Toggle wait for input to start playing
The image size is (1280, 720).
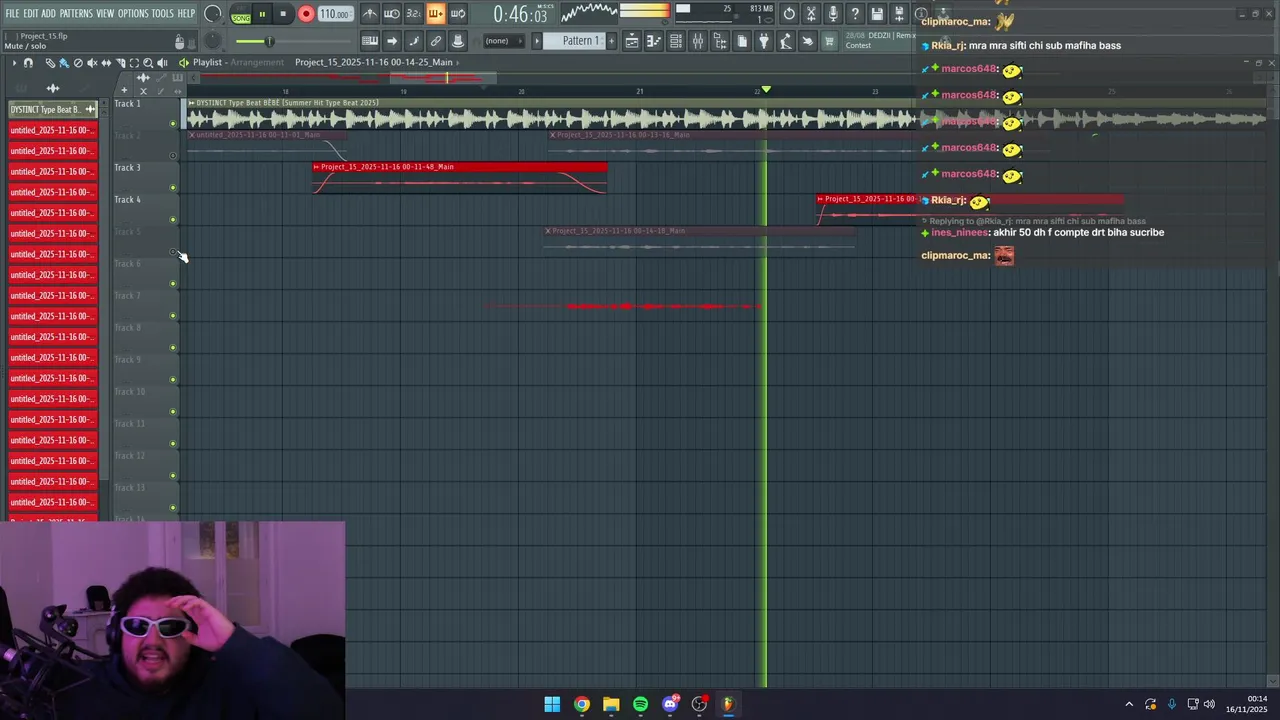(391, 14)
